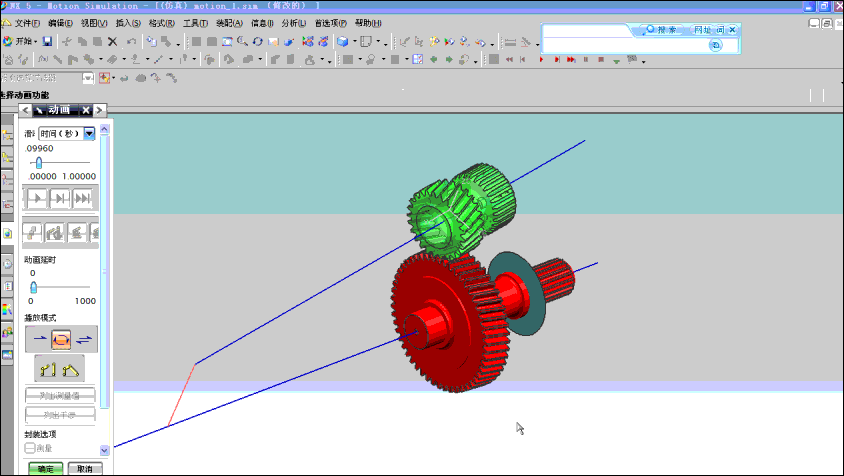Click the Fit view icon
Image resolution: width=844 pixels, height=476 pixels.
pos(227,41)
